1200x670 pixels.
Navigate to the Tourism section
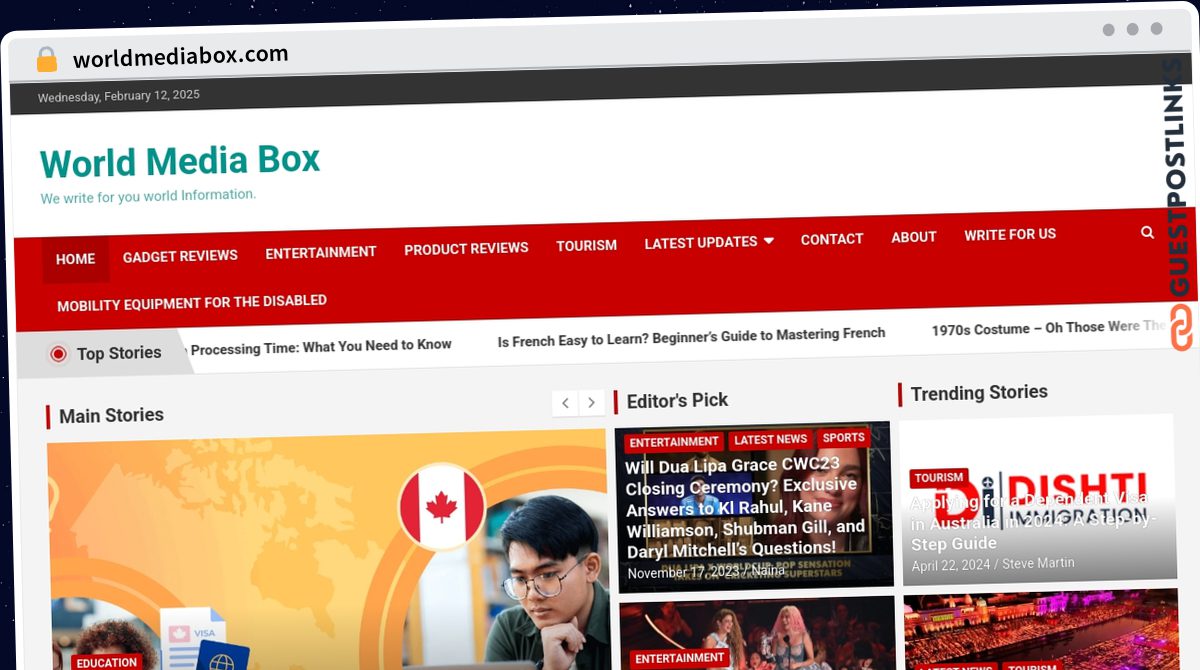click(x=587, y=245)
